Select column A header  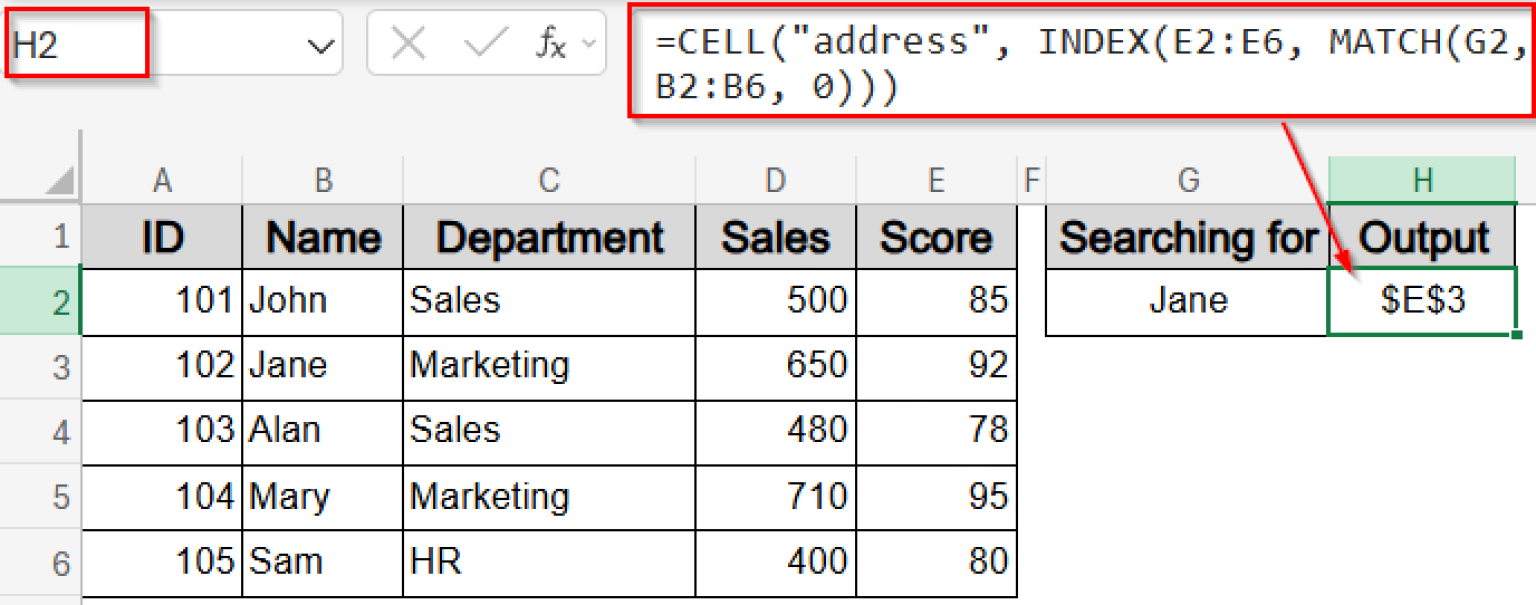162,180
